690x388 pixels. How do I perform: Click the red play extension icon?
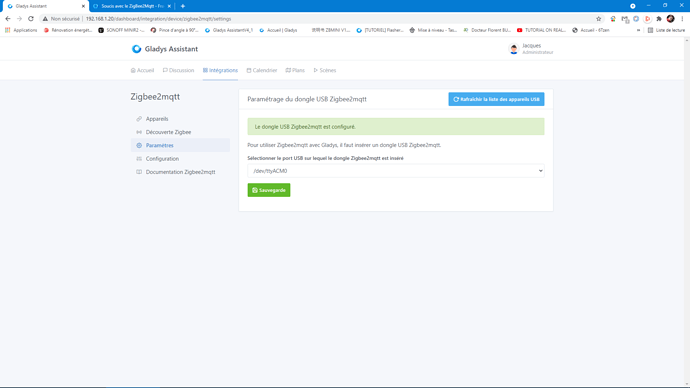(x=647, y=19)
